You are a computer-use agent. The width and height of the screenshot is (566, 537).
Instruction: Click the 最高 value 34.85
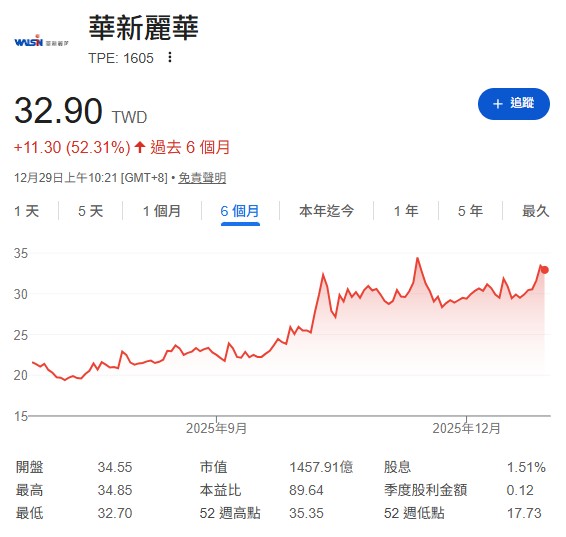(115, 490)
